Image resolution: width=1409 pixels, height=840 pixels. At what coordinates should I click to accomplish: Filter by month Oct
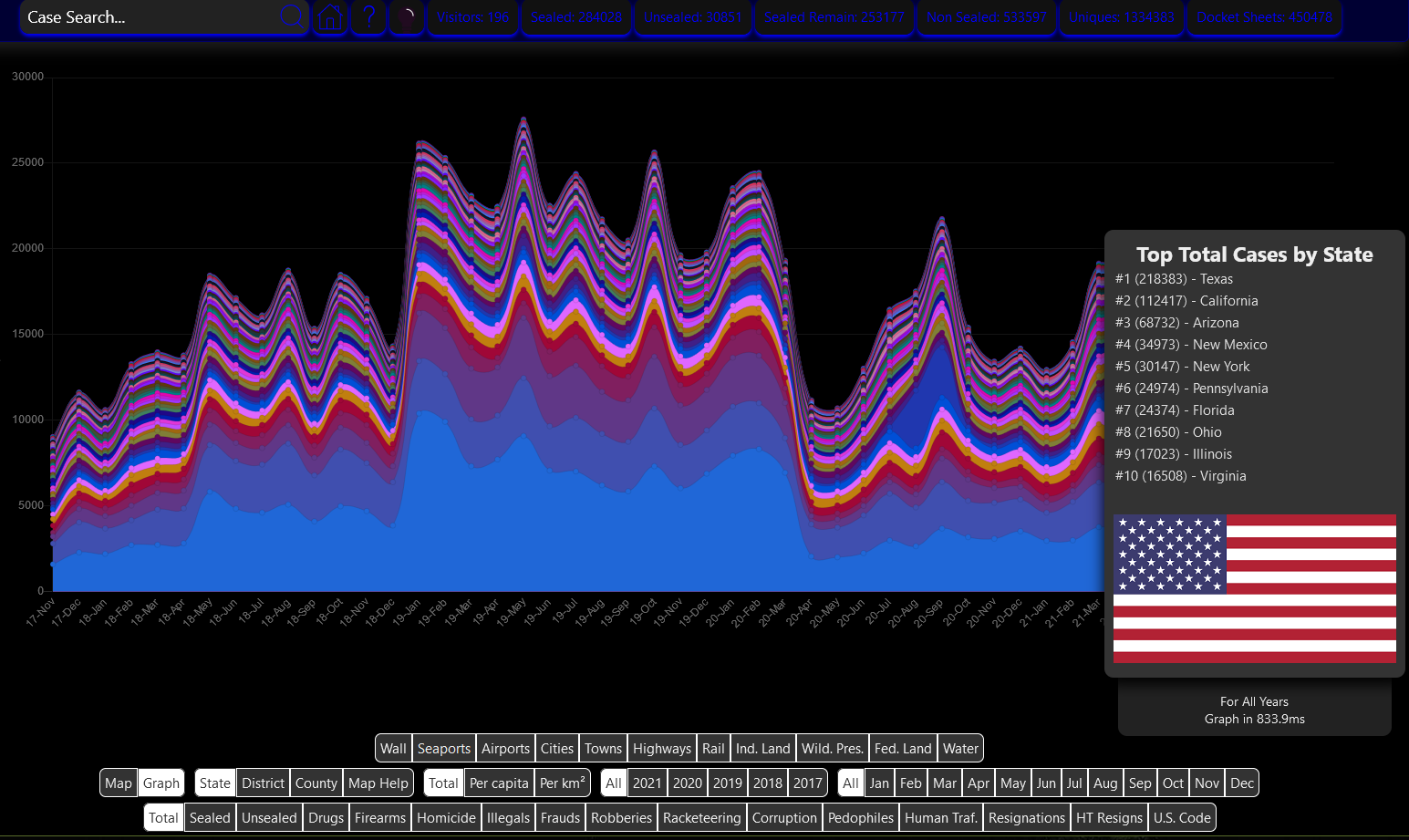pos(1174,783)
